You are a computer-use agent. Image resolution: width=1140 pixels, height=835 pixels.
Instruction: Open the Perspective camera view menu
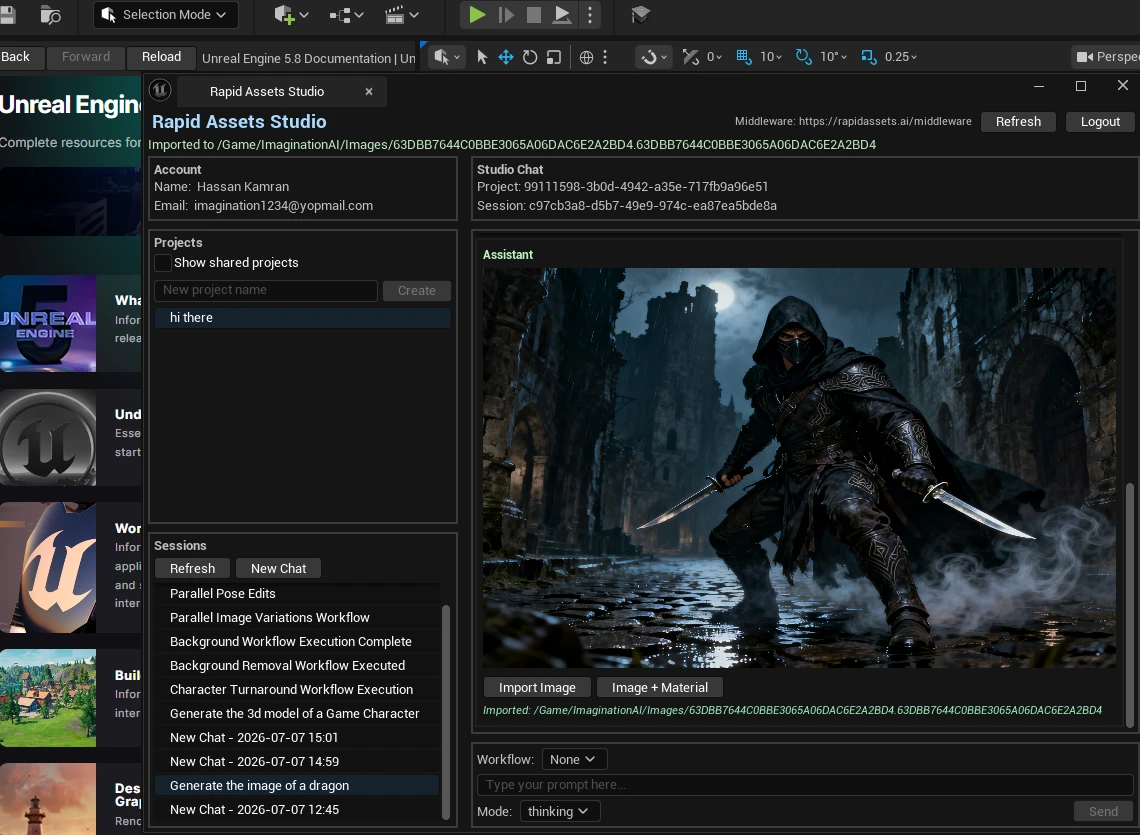click(x=1106, y=57)
